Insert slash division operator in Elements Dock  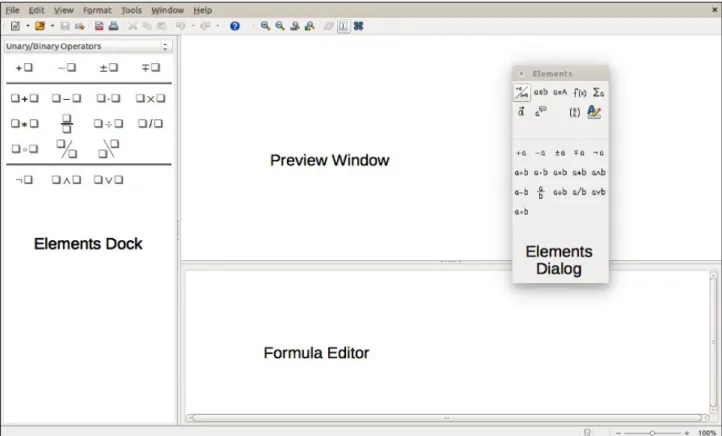[x=151, y=123]
